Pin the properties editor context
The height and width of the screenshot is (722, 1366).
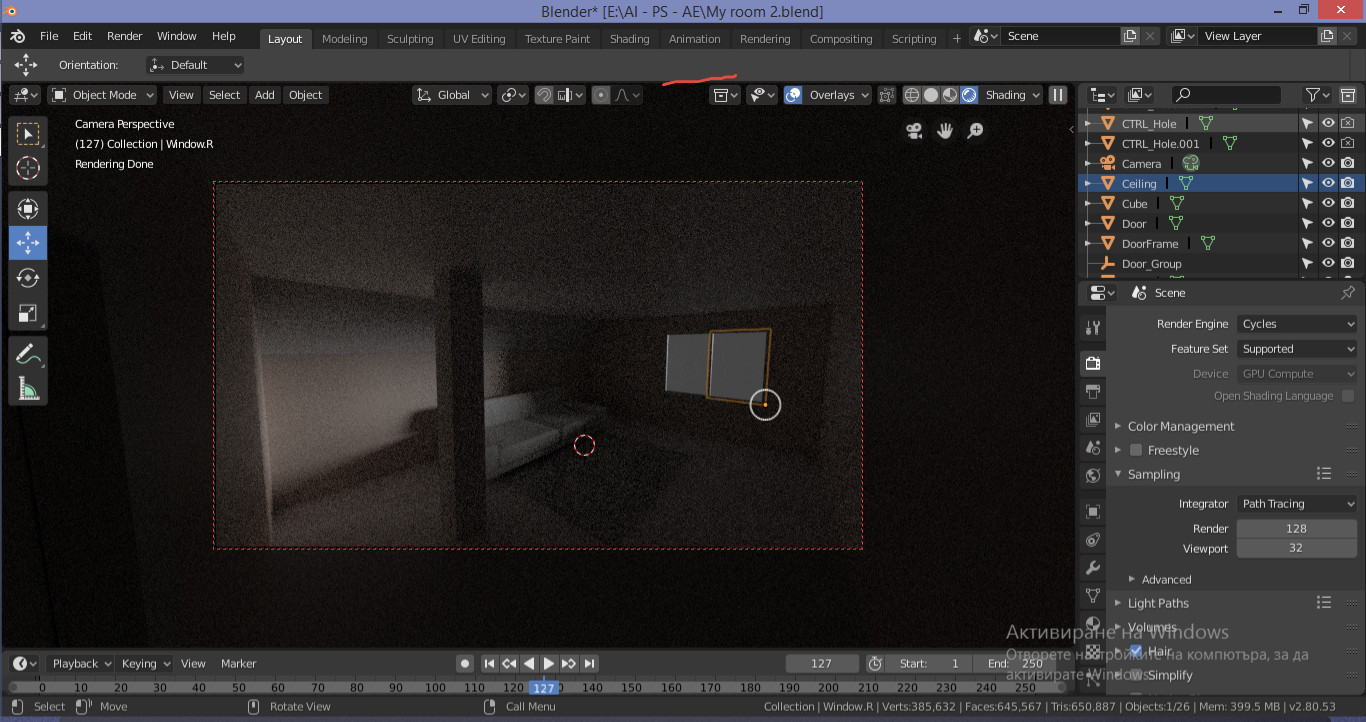(x=1347, y=293)
